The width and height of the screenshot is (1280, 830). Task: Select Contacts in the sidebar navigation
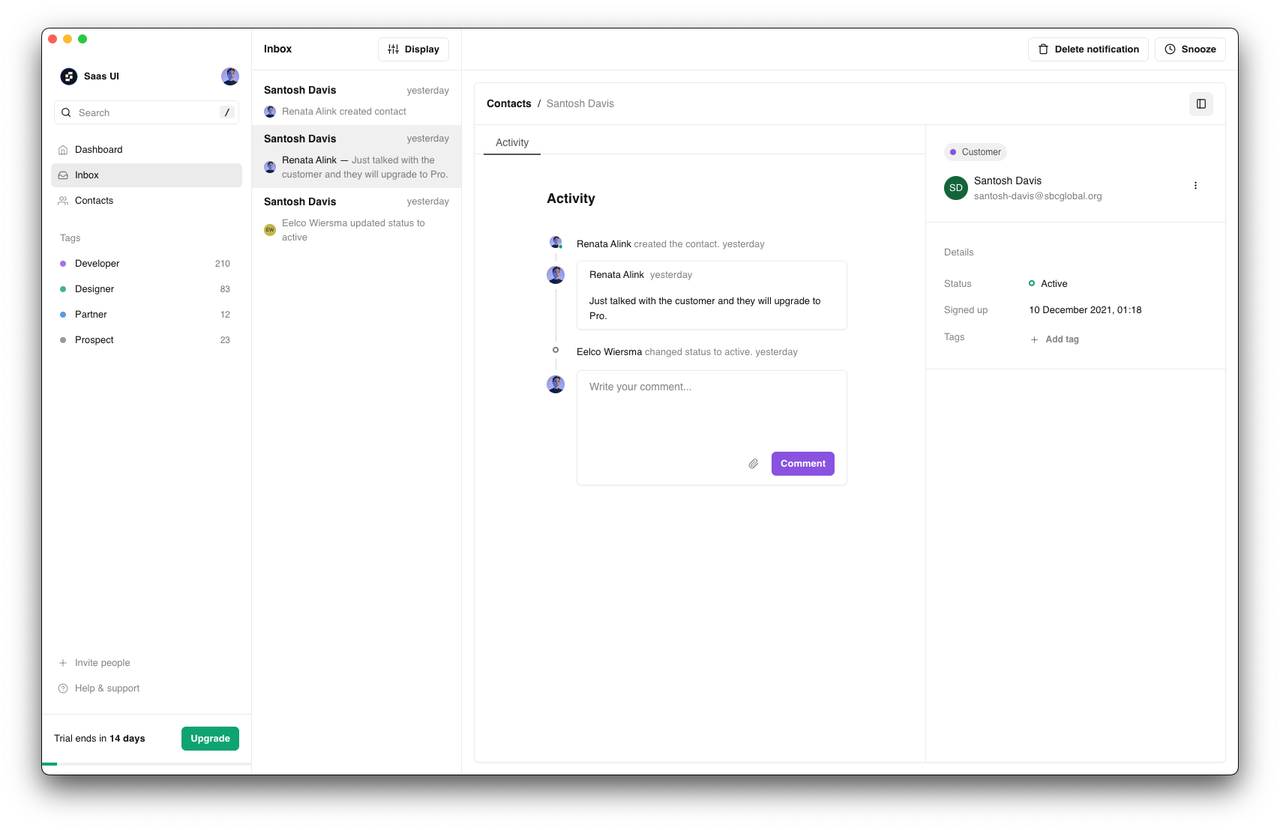tap(94, 200)
